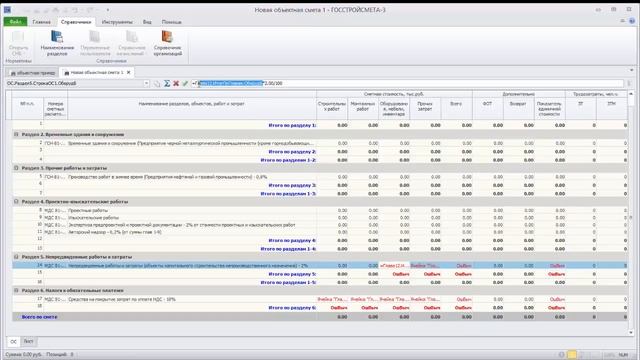Switch to the Вид ribbon tab

pos(147,22)
